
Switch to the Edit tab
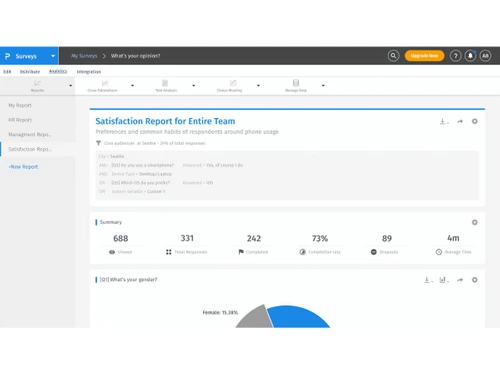click(7, 72)
